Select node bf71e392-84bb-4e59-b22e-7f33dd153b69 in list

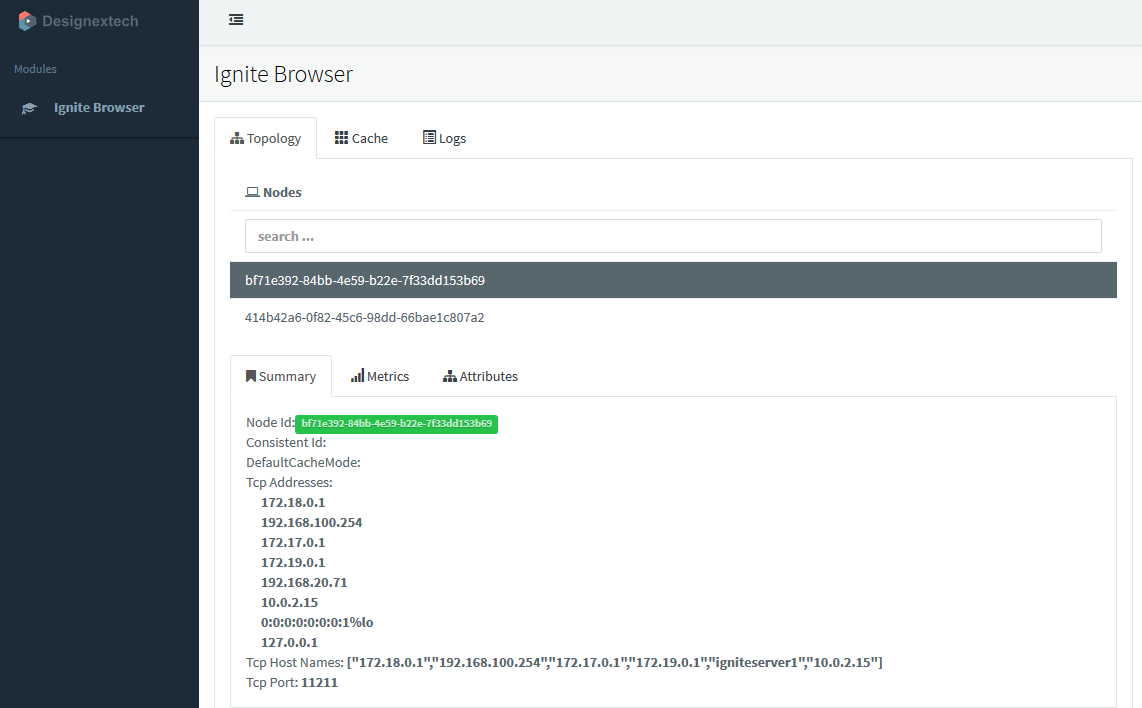coord(673,280)
